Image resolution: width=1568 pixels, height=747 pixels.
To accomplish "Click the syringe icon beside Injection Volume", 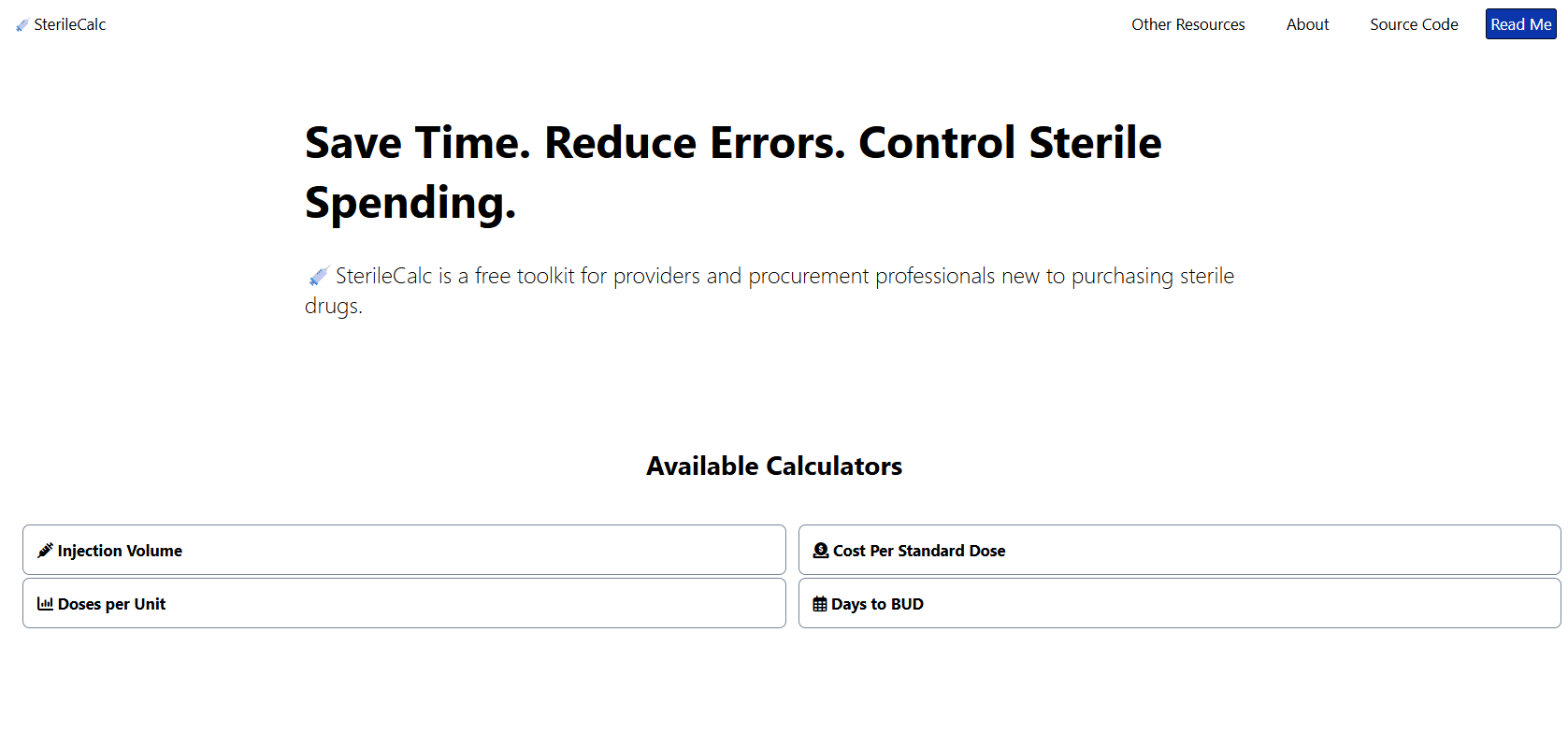I will (45, 550).
